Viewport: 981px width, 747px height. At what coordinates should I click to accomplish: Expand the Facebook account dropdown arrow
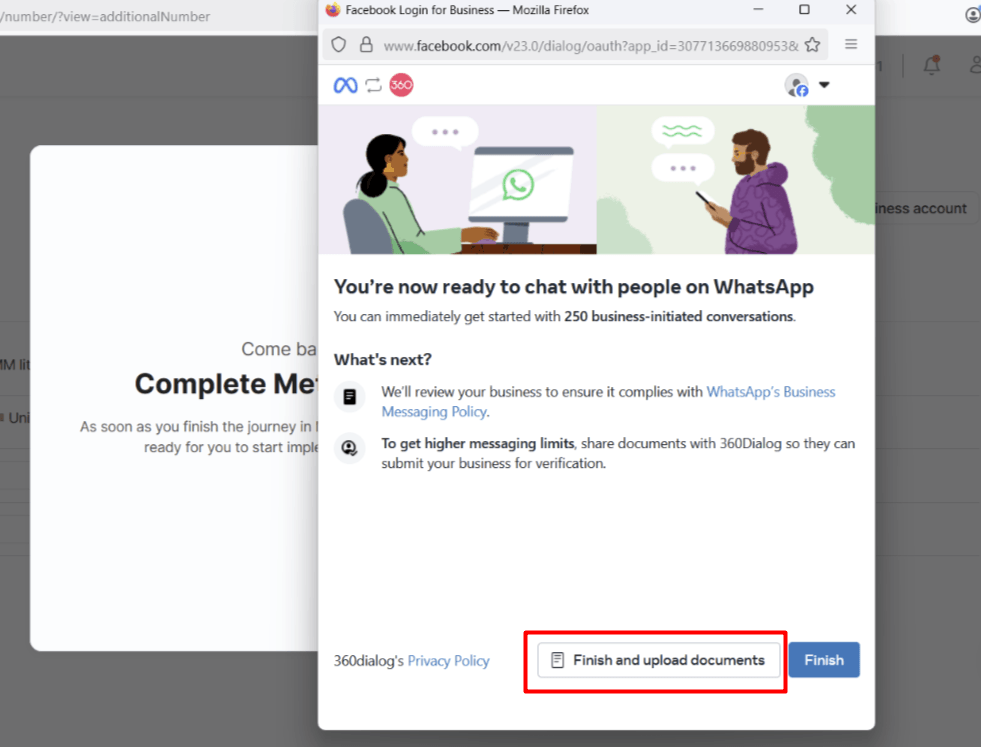pyautogui.click(x=824, y=85)
